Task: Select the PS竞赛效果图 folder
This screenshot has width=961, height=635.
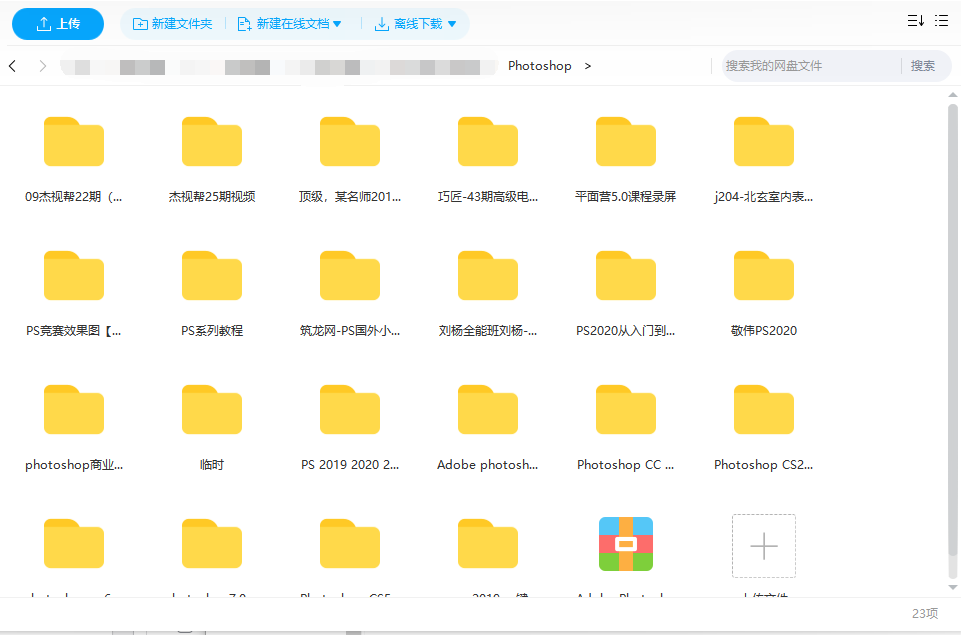Action: click(x=74, y=294)
